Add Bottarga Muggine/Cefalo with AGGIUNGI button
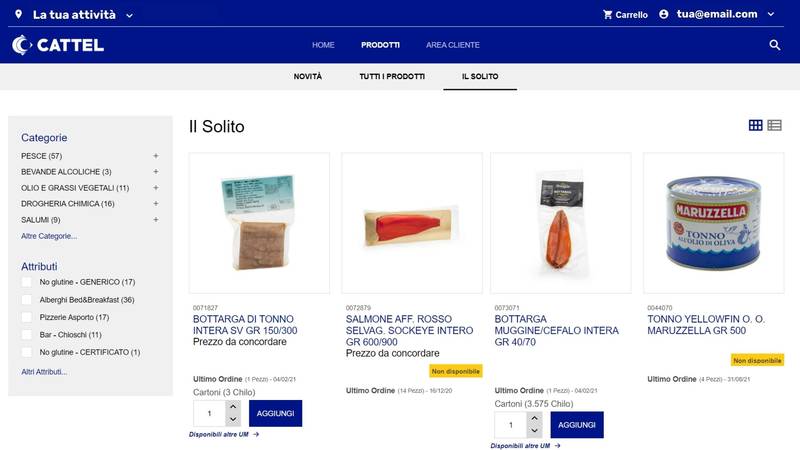800x450 pixels. point(577,424)
